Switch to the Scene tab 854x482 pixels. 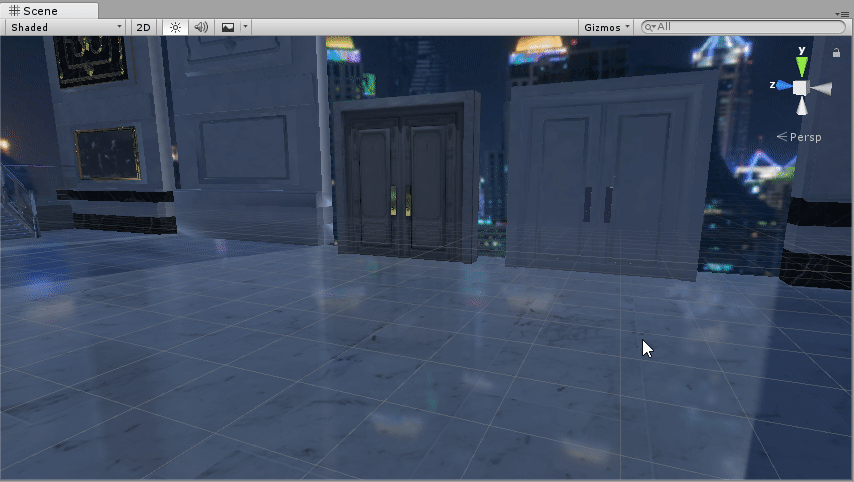[49, 10]
